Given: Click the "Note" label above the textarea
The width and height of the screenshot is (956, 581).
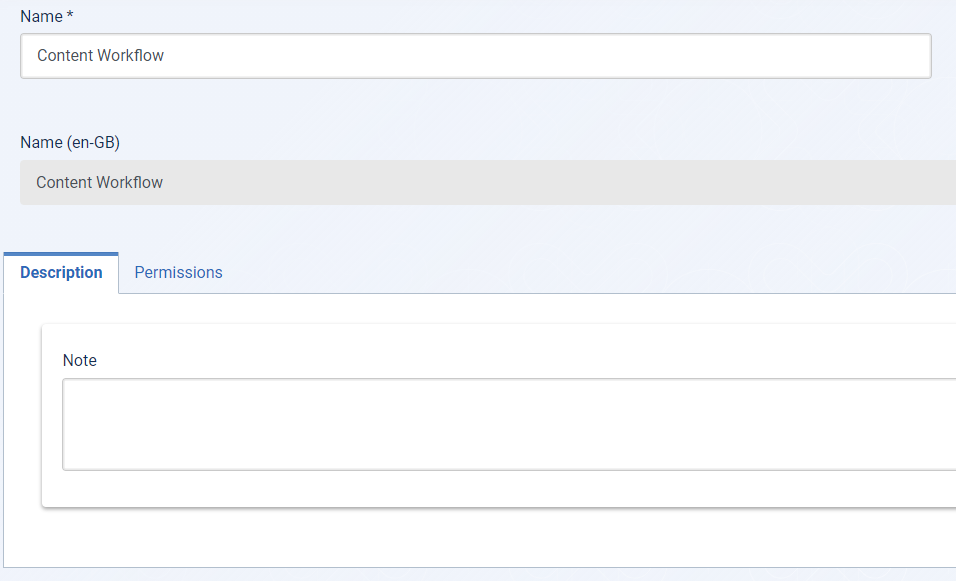Looking at the screenshot, I should [80, 360].
